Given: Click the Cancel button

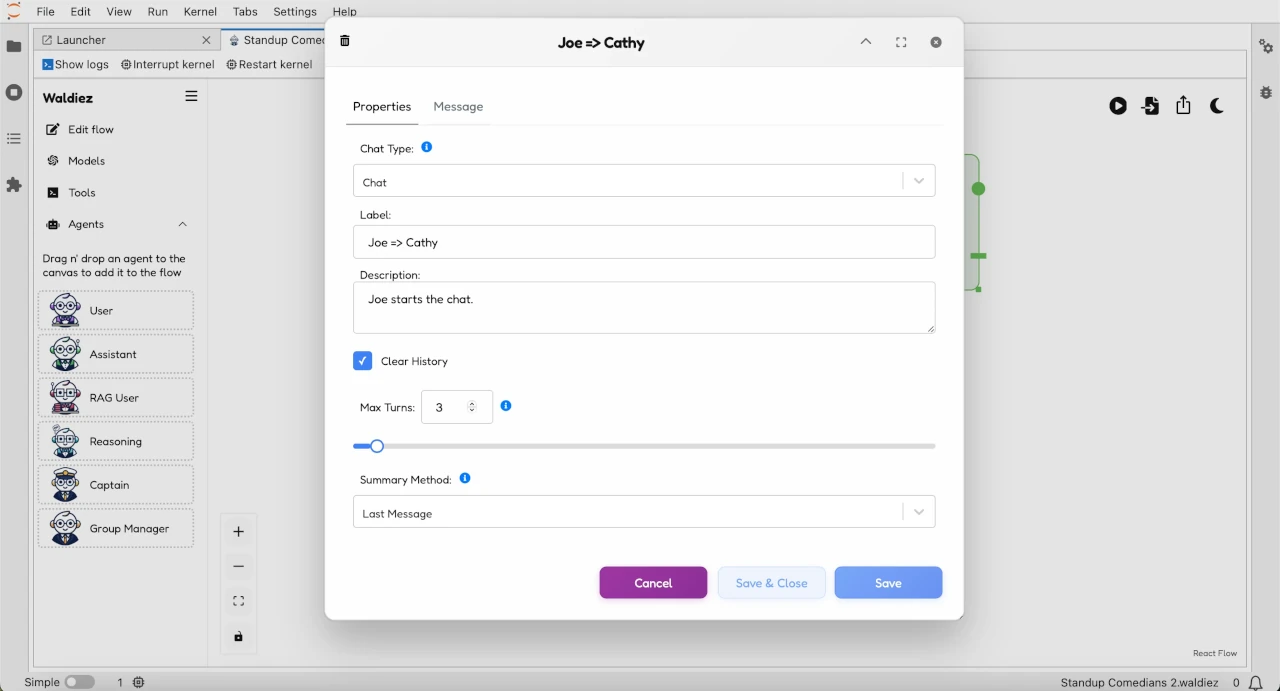Looking at the screenshot, I should [x=653, y=583].
